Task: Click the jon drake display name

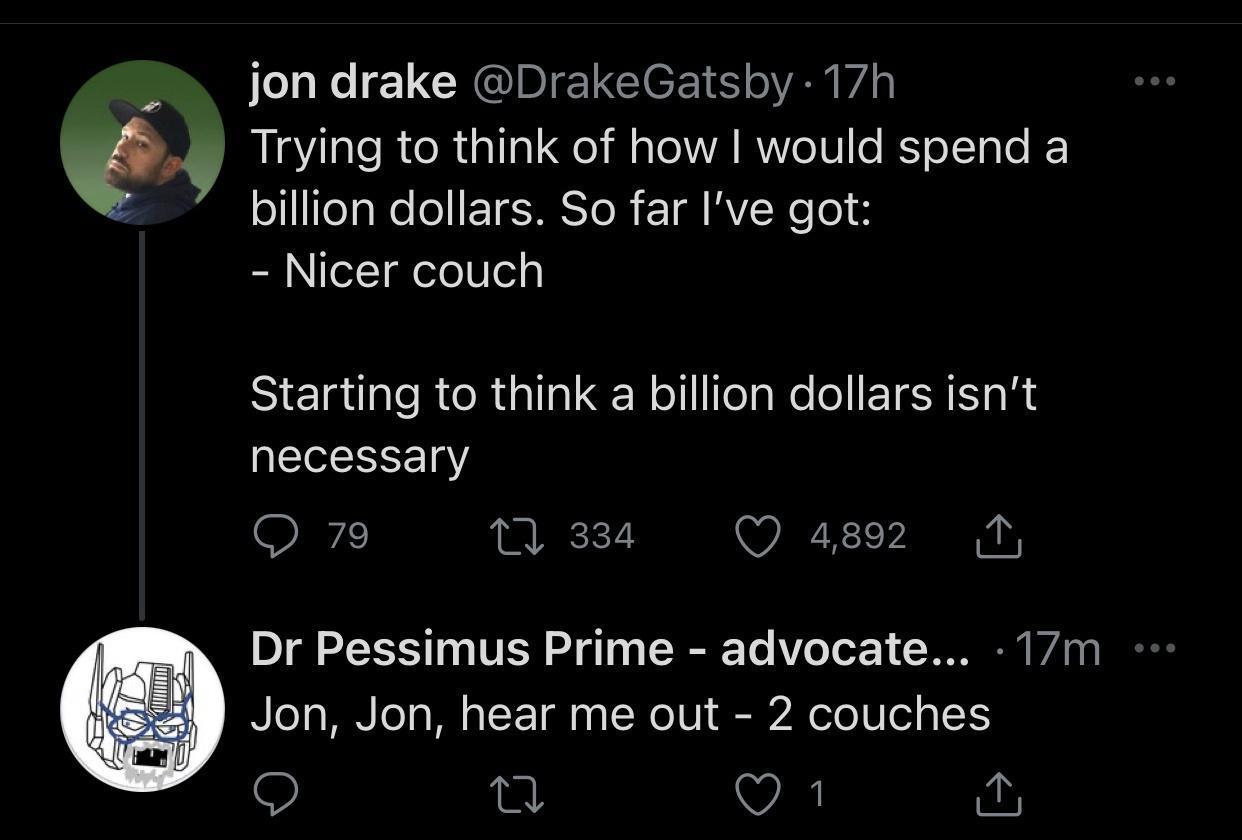Action: pos(352,83)
